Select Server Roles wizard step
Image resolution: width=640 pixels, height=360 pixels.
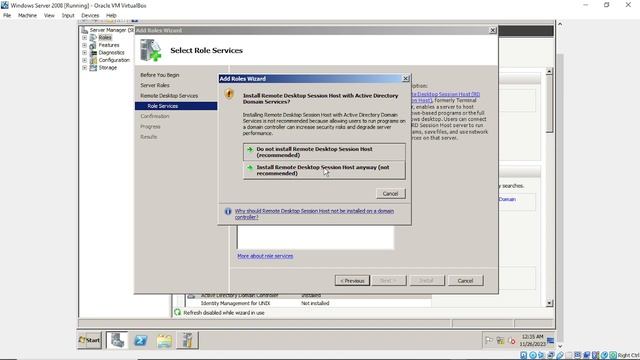click(x=155, y=85)
